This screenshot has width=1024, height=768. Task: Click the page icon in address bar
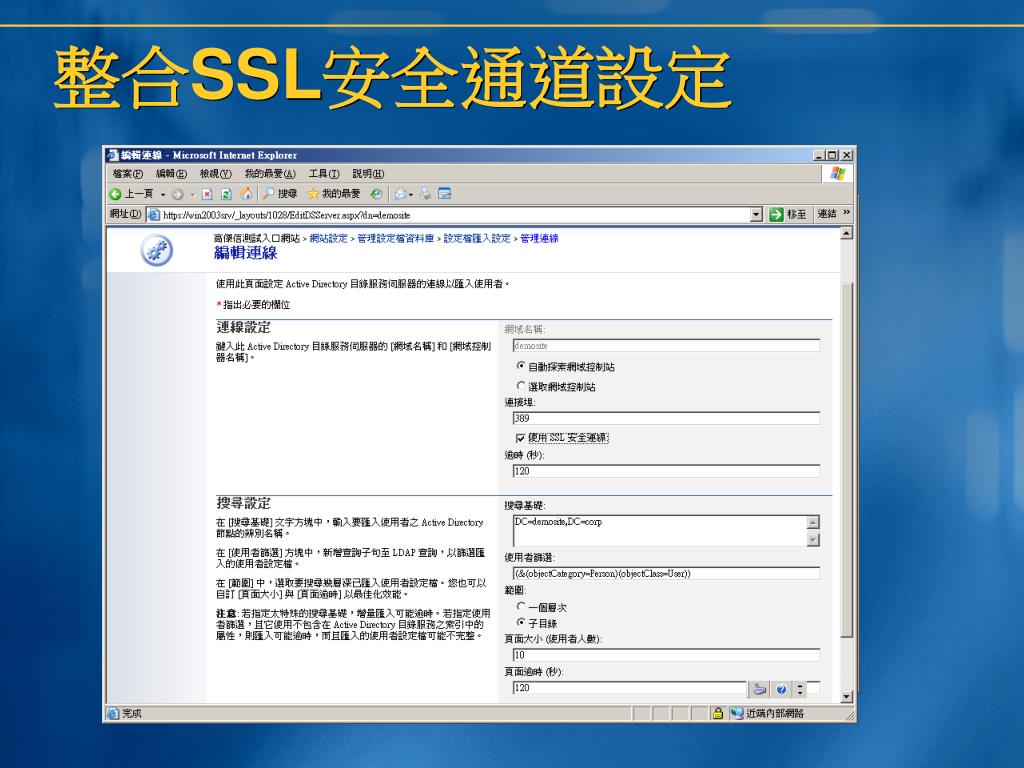pos(153,215)
